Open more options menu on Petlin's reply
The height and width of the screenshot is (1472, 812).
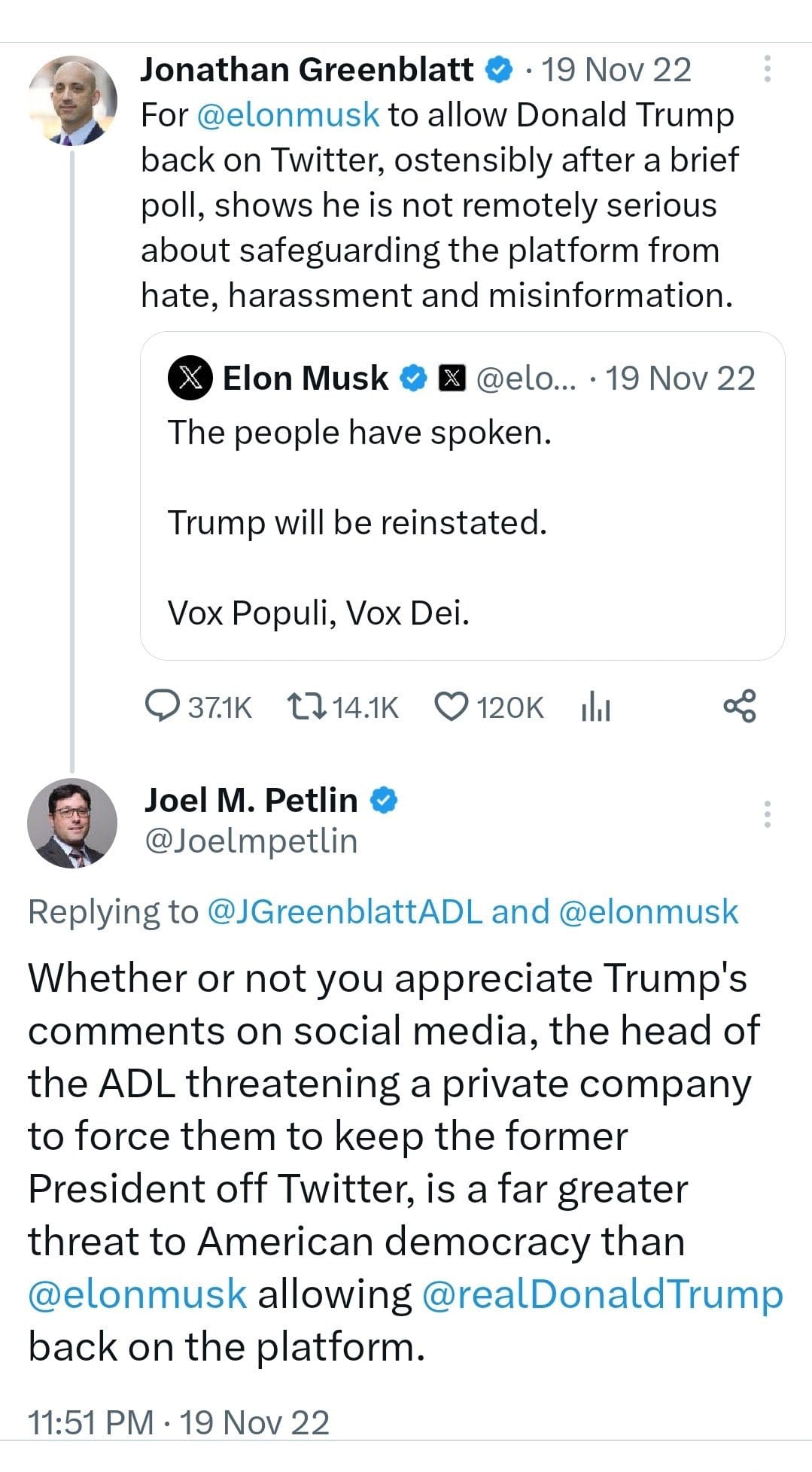(x=767, y=814)
